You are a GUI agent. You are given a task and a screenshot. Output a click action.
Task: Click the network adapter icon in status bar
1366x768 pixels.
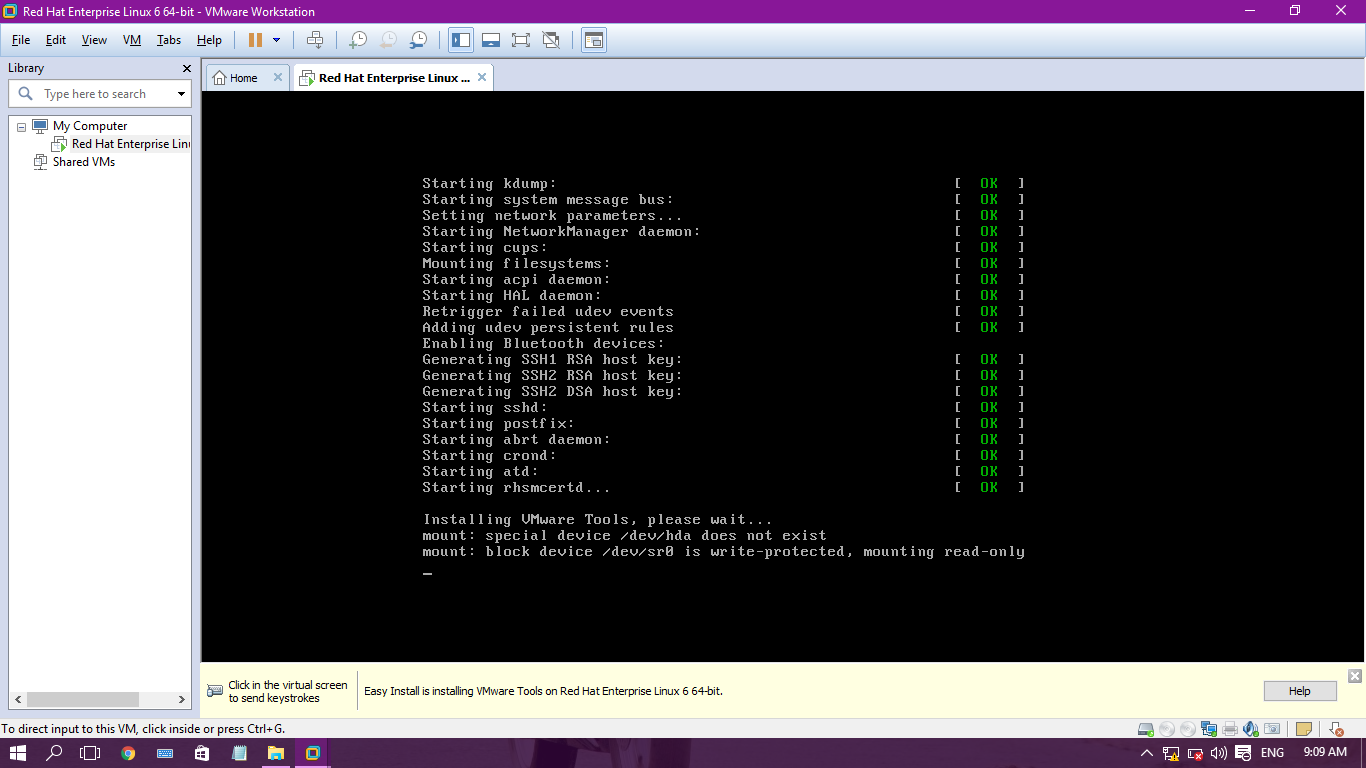(1209, 729)
